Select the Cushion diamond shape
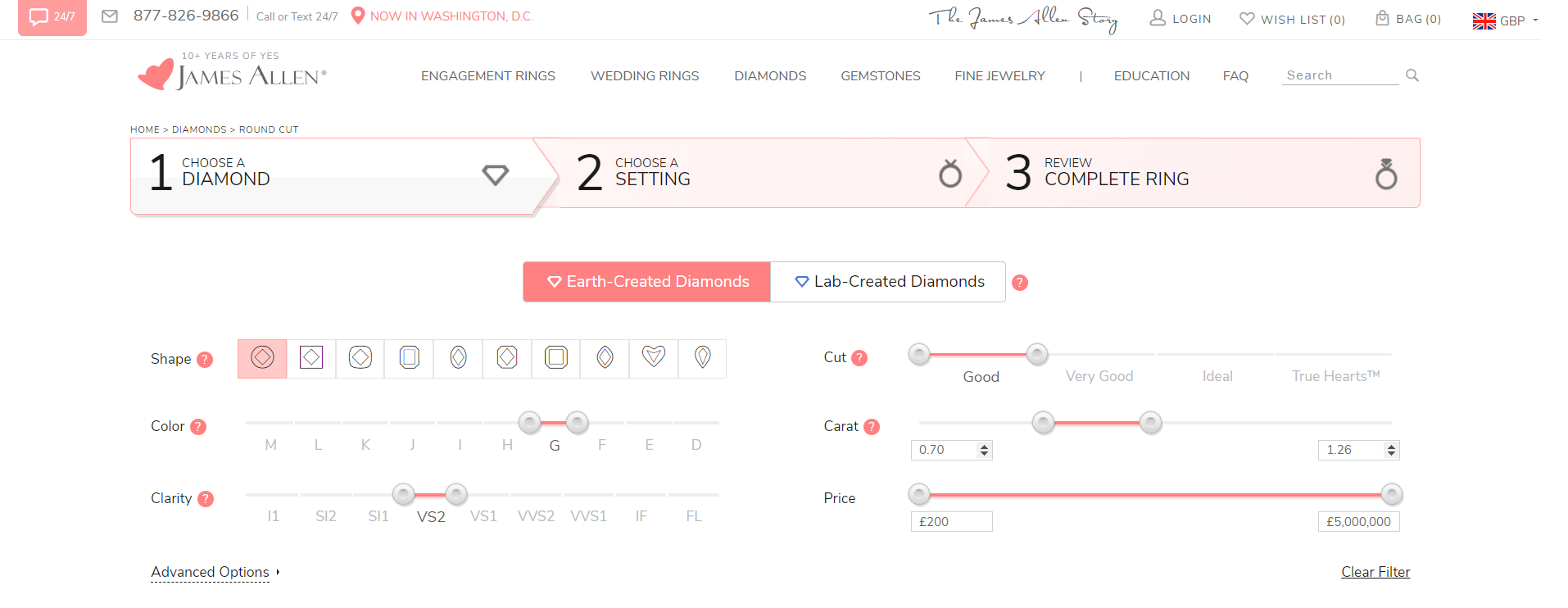The image size is (1568, 608). point(360,358)
